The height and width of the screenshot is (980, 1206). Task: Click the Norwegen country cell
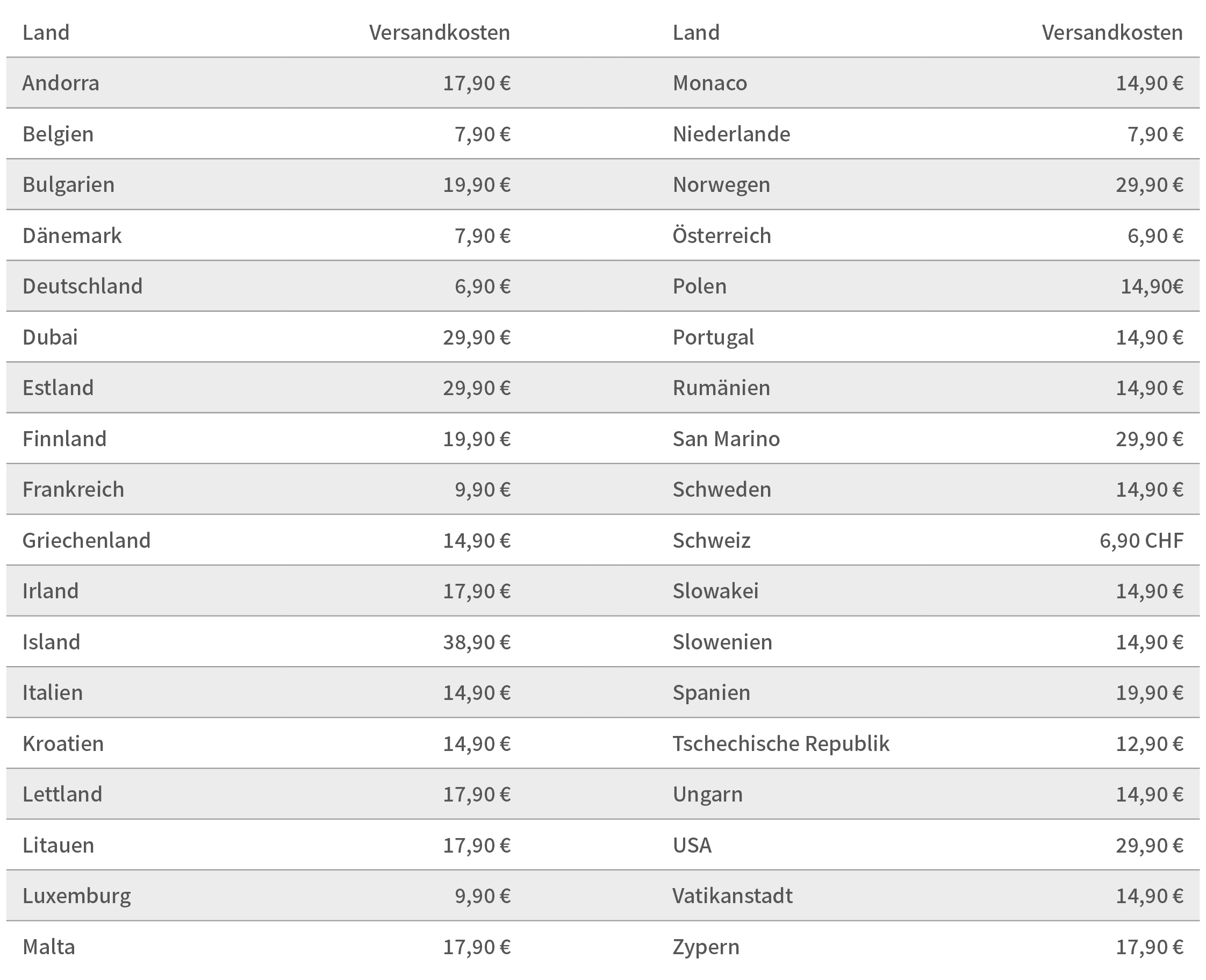click(721, 184)
